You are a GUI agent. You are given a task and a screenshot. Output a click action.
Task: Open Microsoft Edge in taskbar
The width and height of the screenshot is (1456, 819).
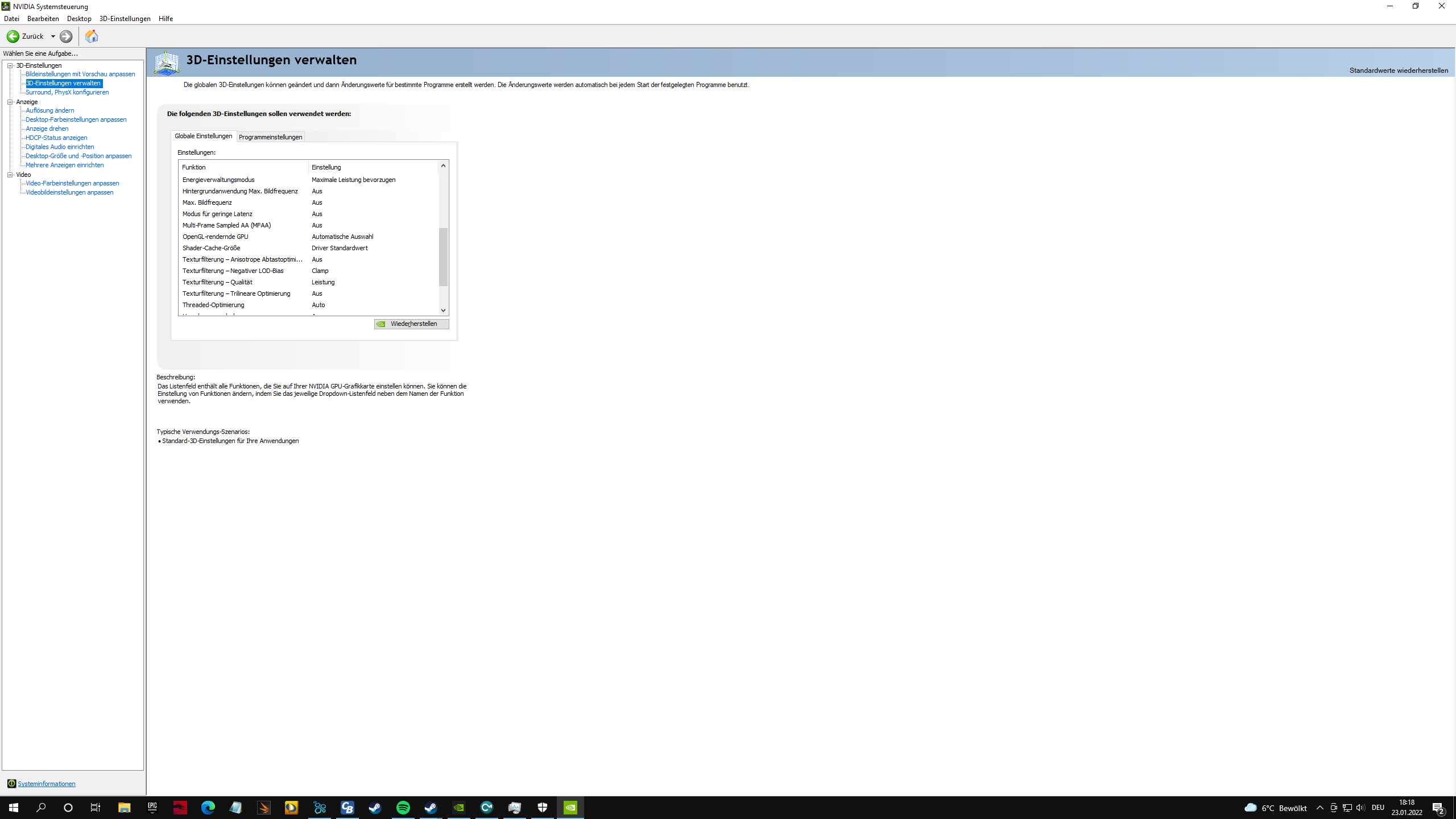tap(208, 808)
